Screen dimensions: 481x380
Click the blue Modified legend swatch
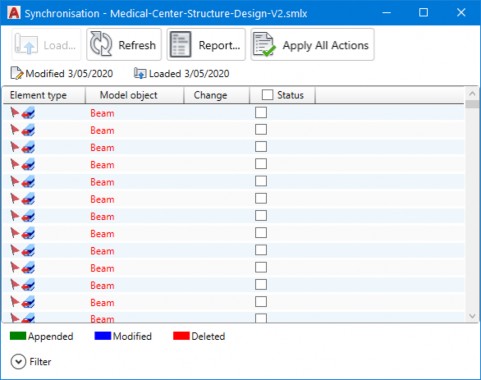(x=103, y=336)
